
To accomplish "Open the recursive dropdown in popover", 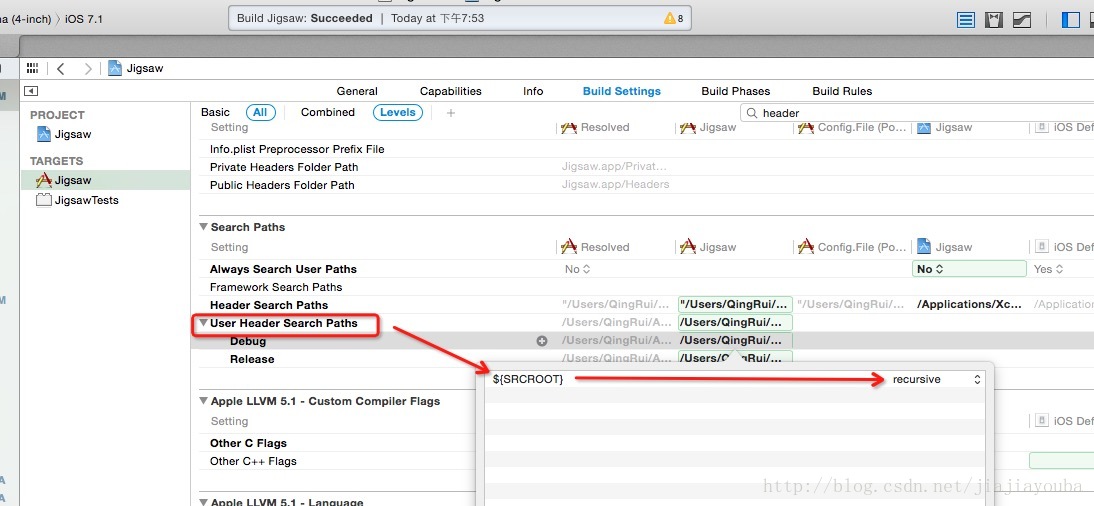I will 936,379.
